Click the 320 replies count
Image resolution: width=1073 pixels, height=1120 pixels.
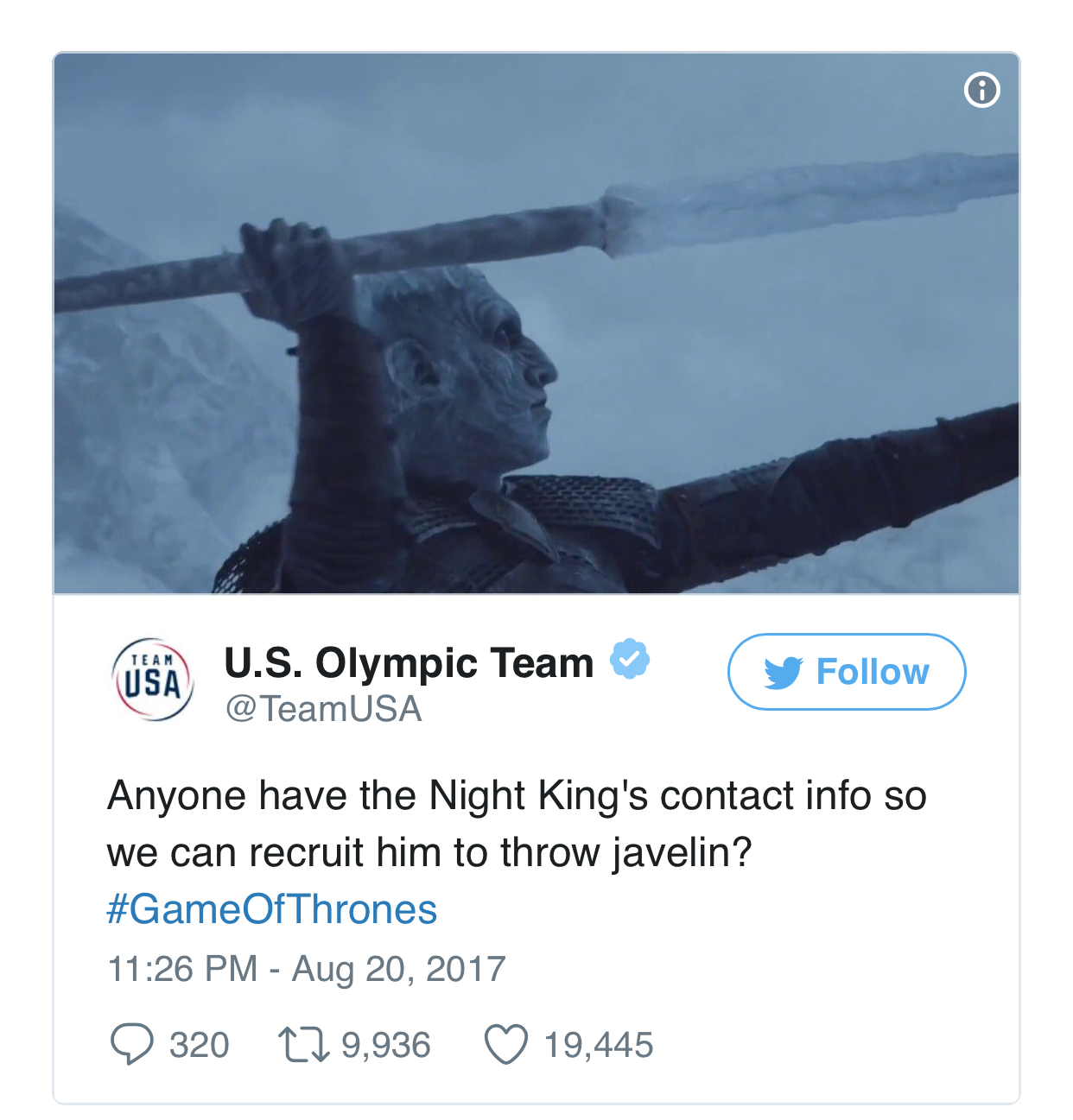pyautogui.click(x=199, y=1045)
